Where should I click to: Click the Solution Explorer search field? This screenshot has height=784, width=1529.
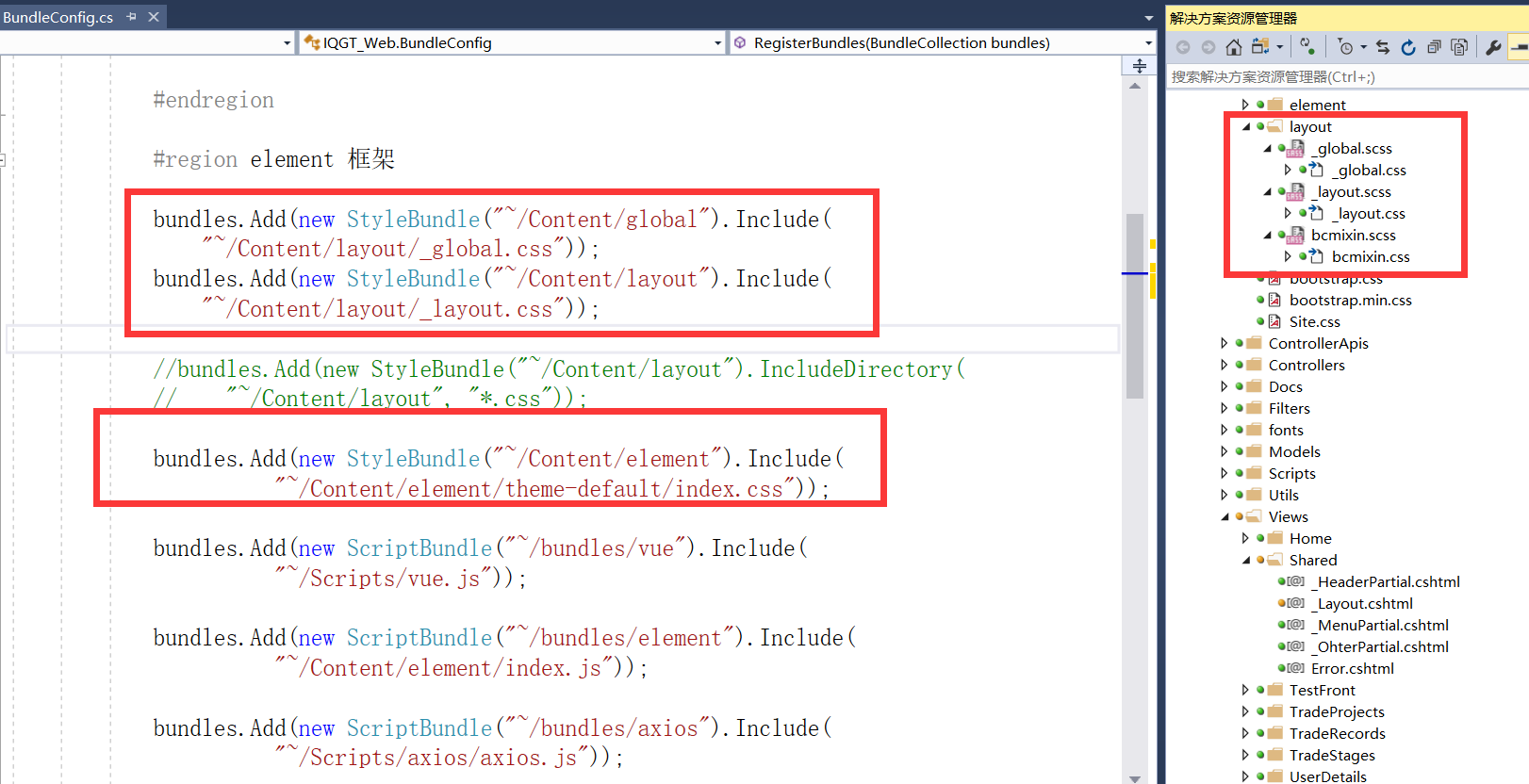pos(1347,77)
